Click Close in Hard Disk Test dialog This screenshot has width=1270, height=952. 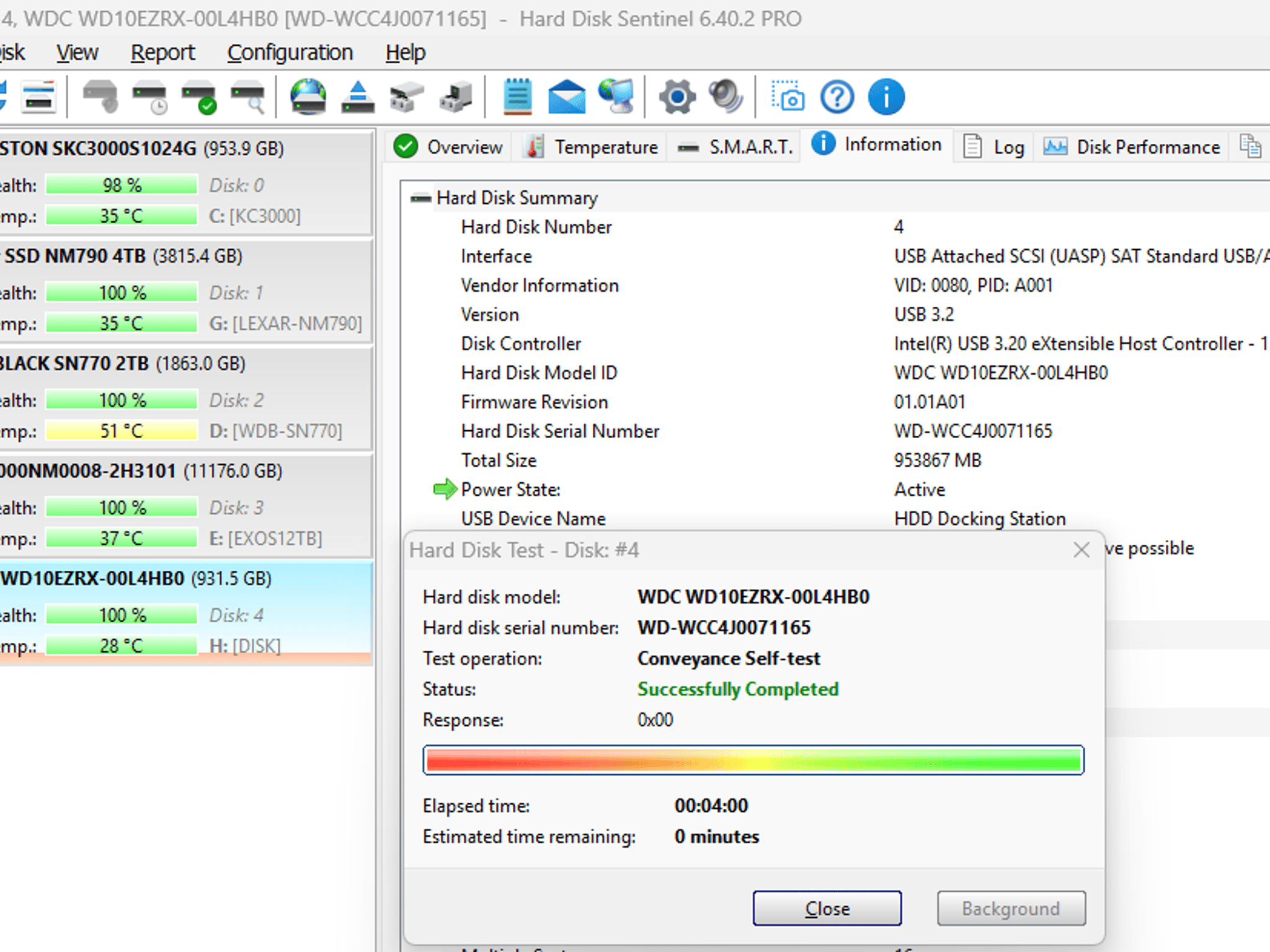coord(827,908)
